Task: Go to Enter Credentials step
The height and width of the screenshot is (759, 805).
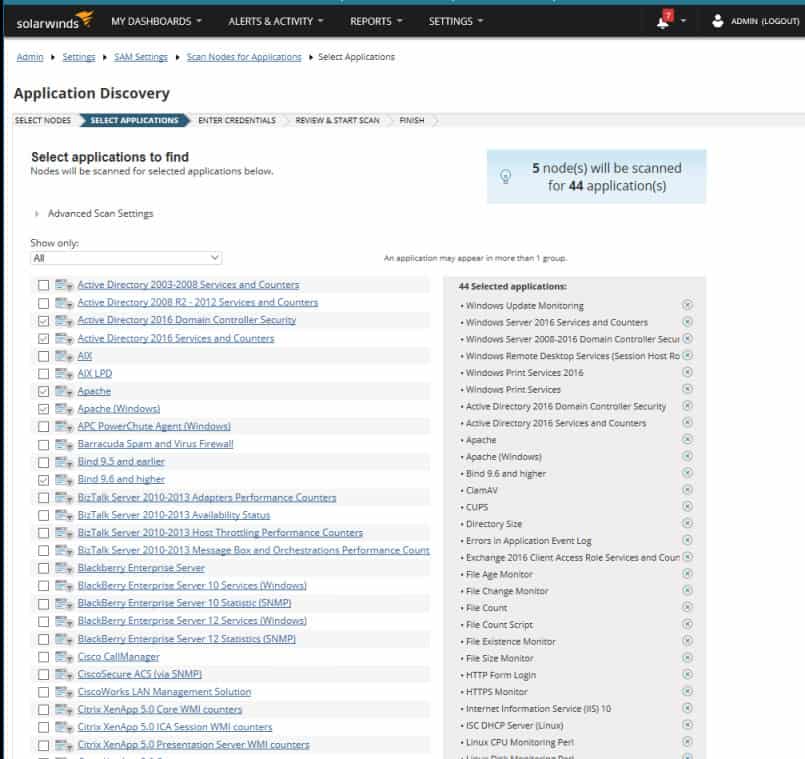Action: click(x=237, y=120)
